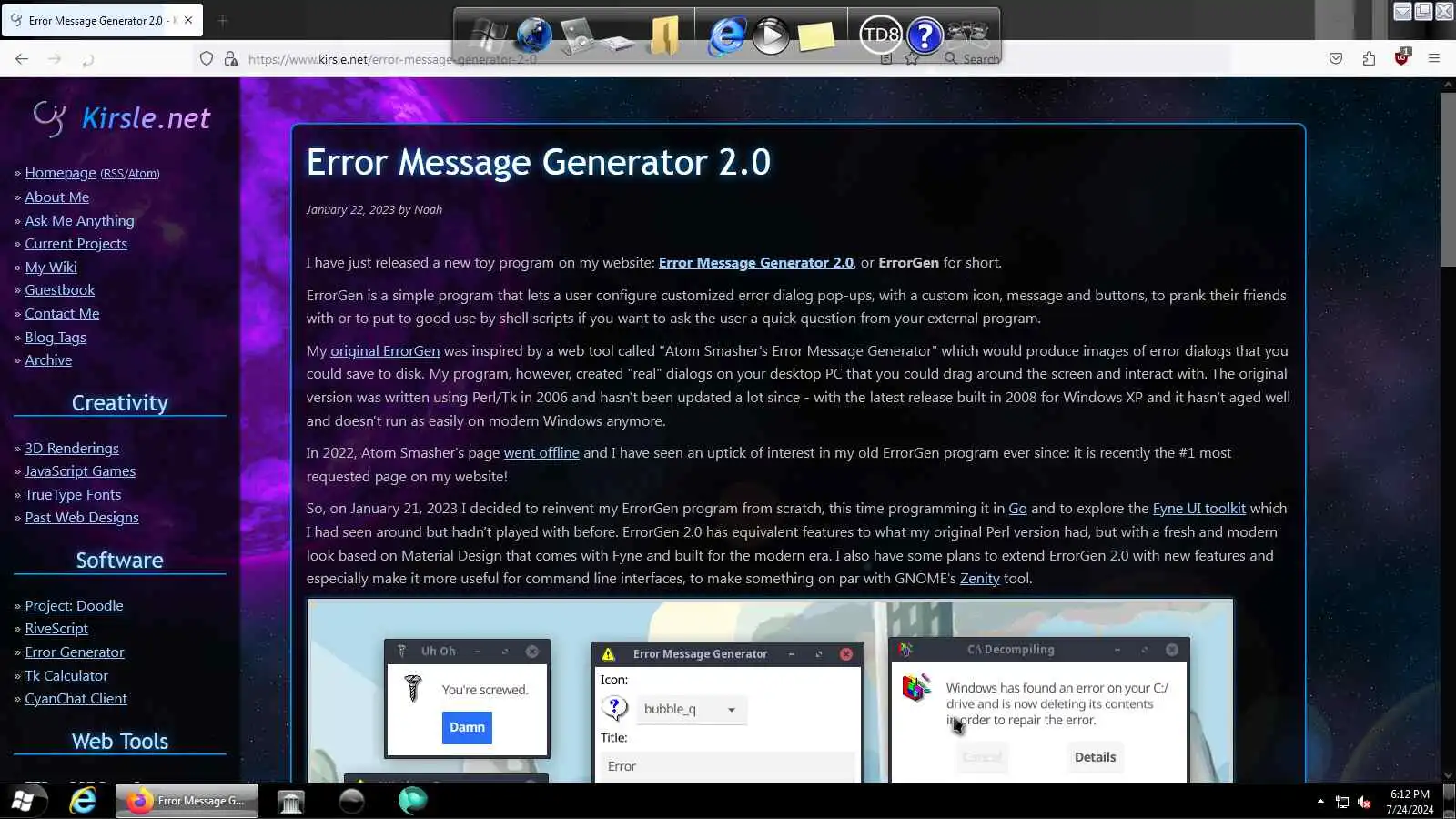The image size is (1456, 819).
Task: Save page to Pocket
Action: tap(1336, 58)
